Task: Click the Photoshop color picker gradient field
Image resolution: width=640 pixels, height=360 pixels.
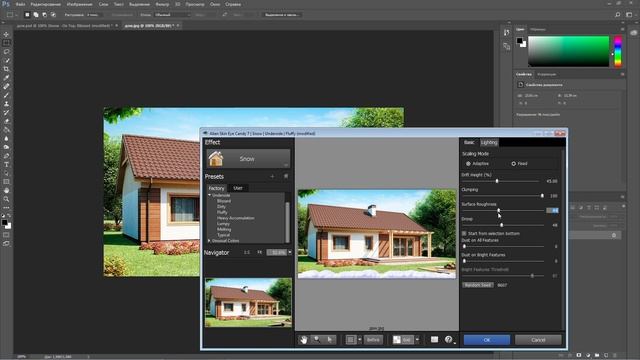Action: (568, 51)
